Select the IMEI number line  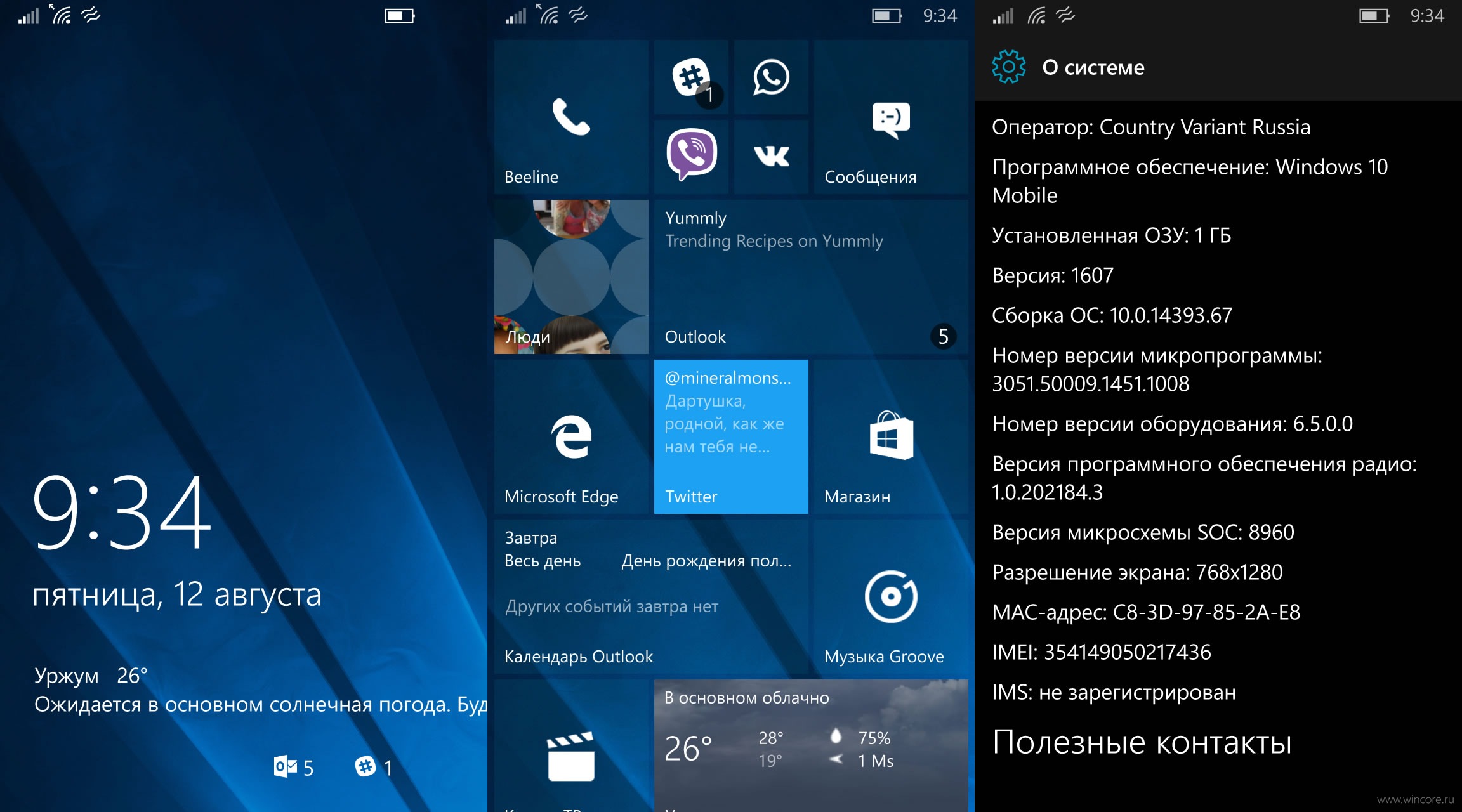(x=1102, y=652)
